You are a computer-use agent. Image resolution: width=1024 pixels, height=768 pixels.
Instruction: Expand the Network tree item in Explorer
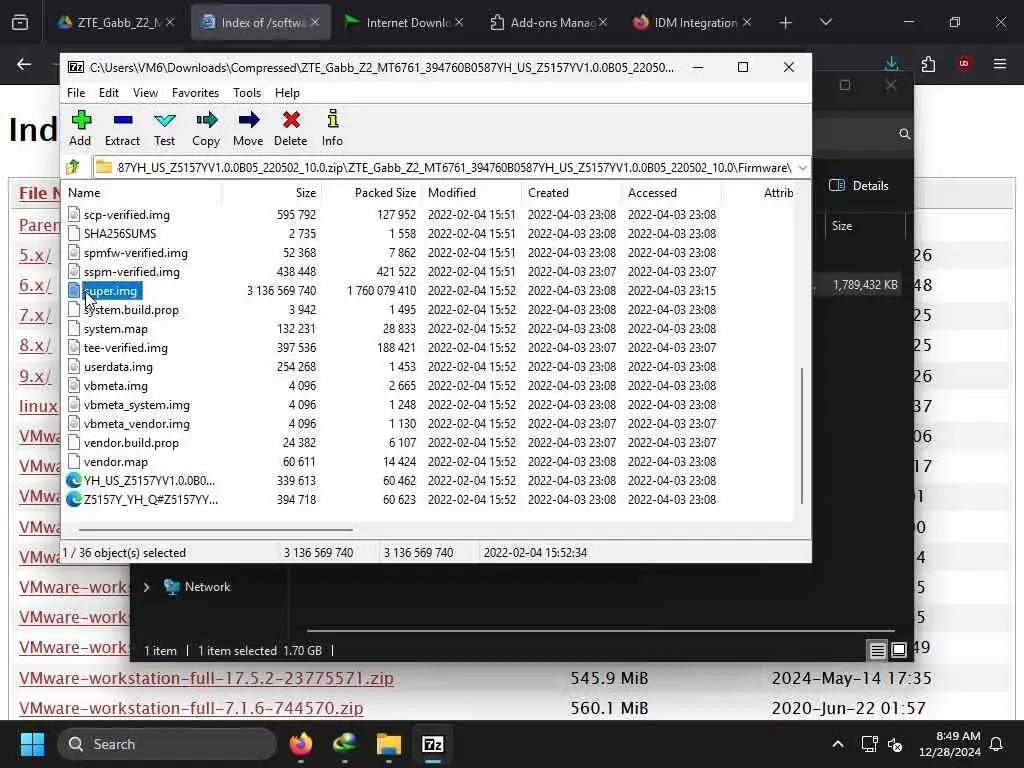[146, 587]
